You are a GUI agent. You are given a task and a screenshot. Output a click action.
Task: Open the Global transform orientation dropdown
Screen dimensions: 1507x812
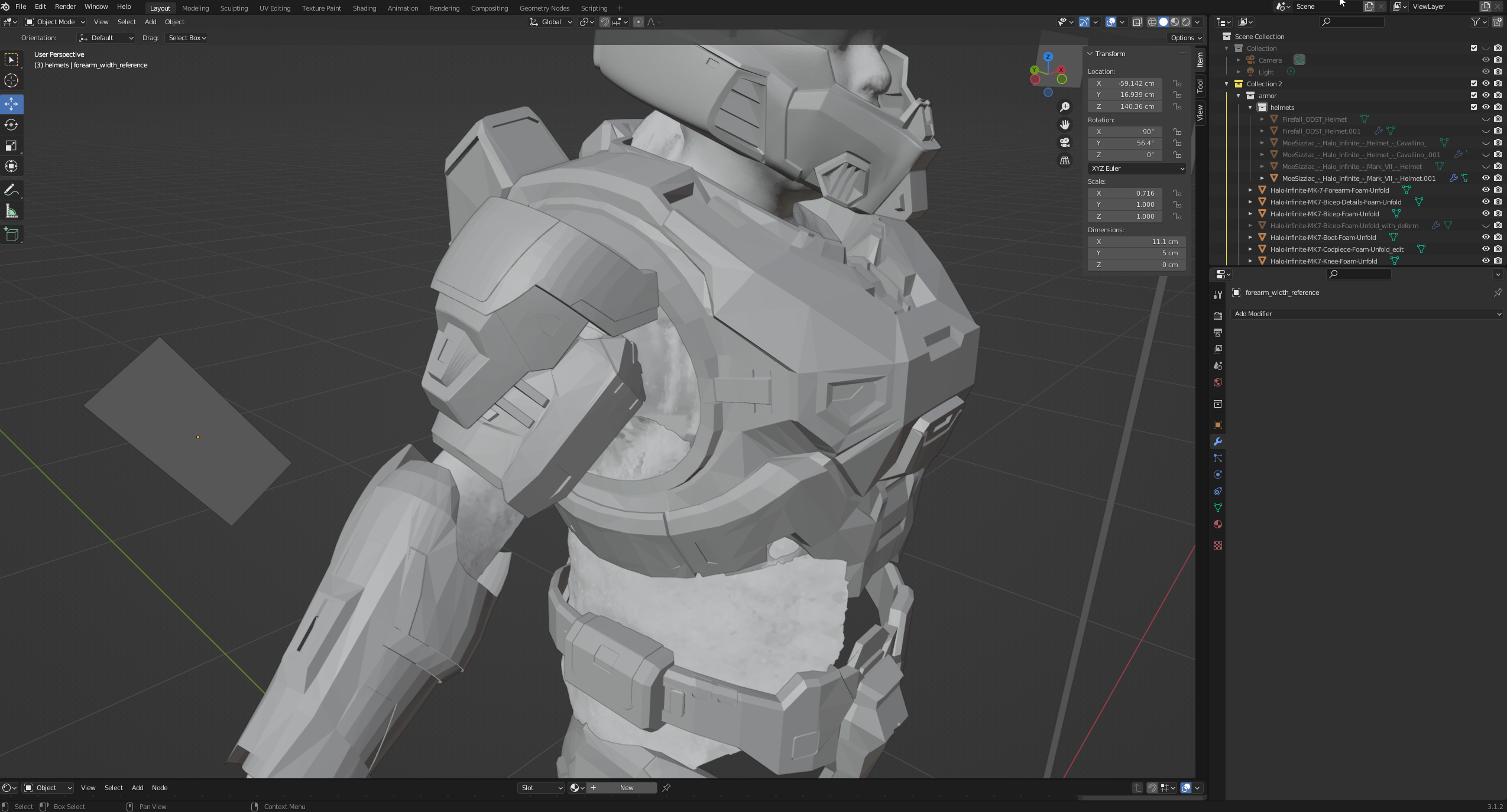tap(551, 22)
